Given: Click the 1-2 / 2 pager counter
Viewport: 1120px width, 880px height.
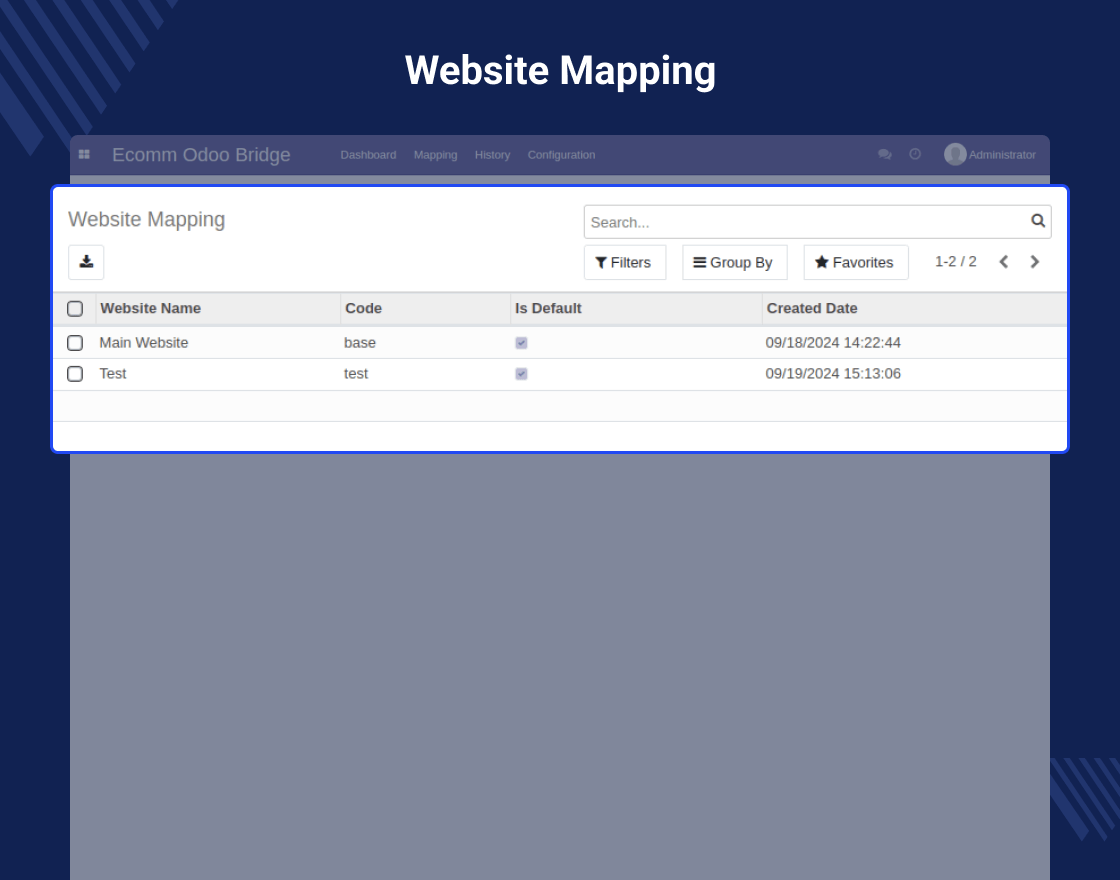Looking at the screenshot, I should click(x=956, y=261).
